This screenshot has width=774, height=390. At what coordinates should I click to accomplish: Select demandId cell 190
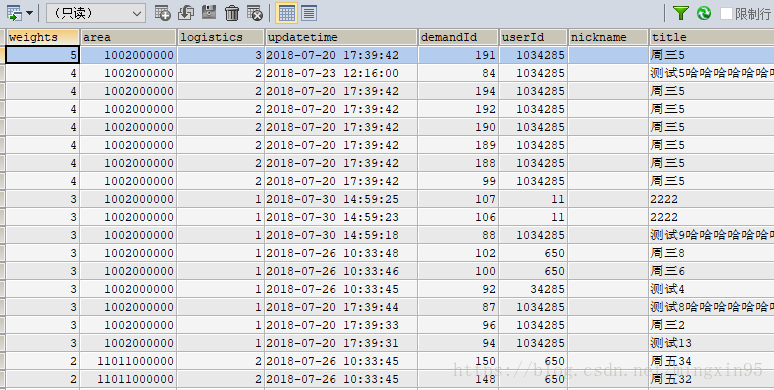458,127
